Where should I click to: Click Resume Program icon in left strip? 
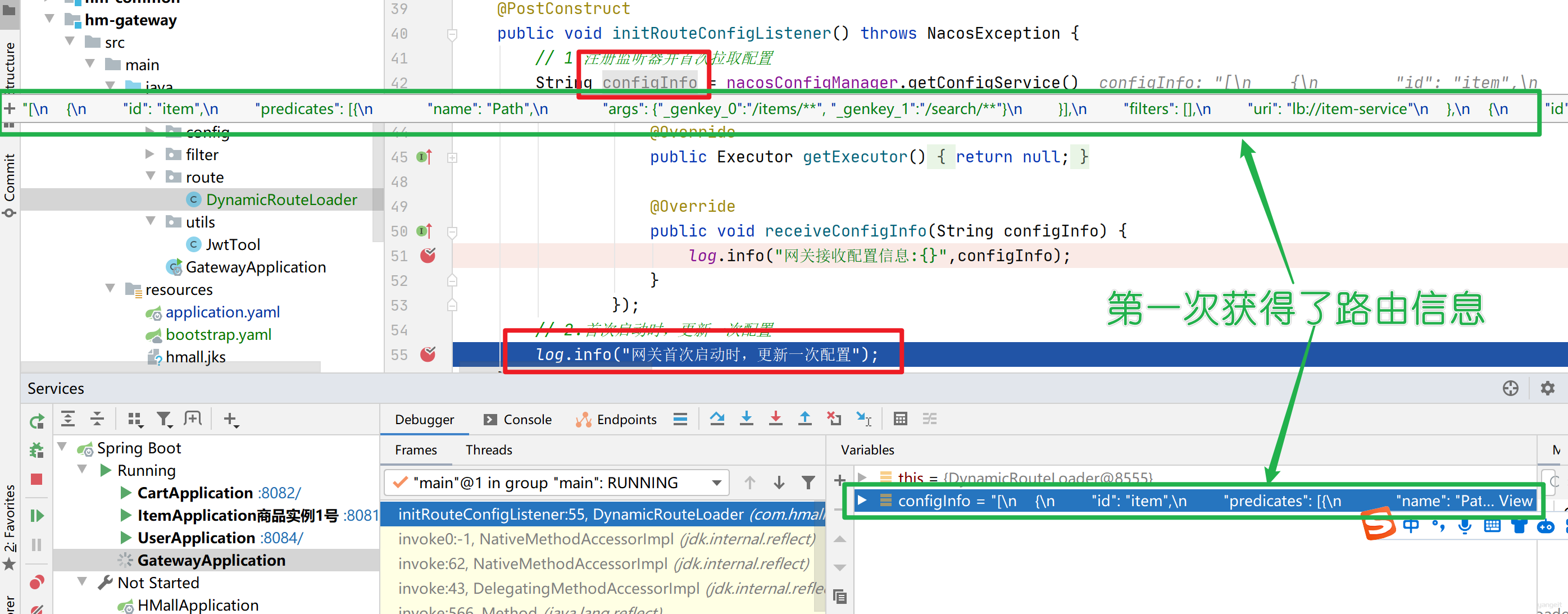[x=37, y=516]
